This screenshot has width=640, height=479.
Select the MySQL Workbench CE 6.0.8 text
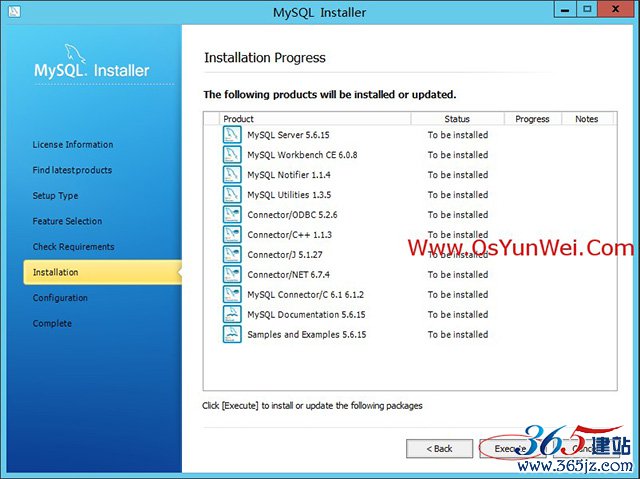(x=302, y=155)
